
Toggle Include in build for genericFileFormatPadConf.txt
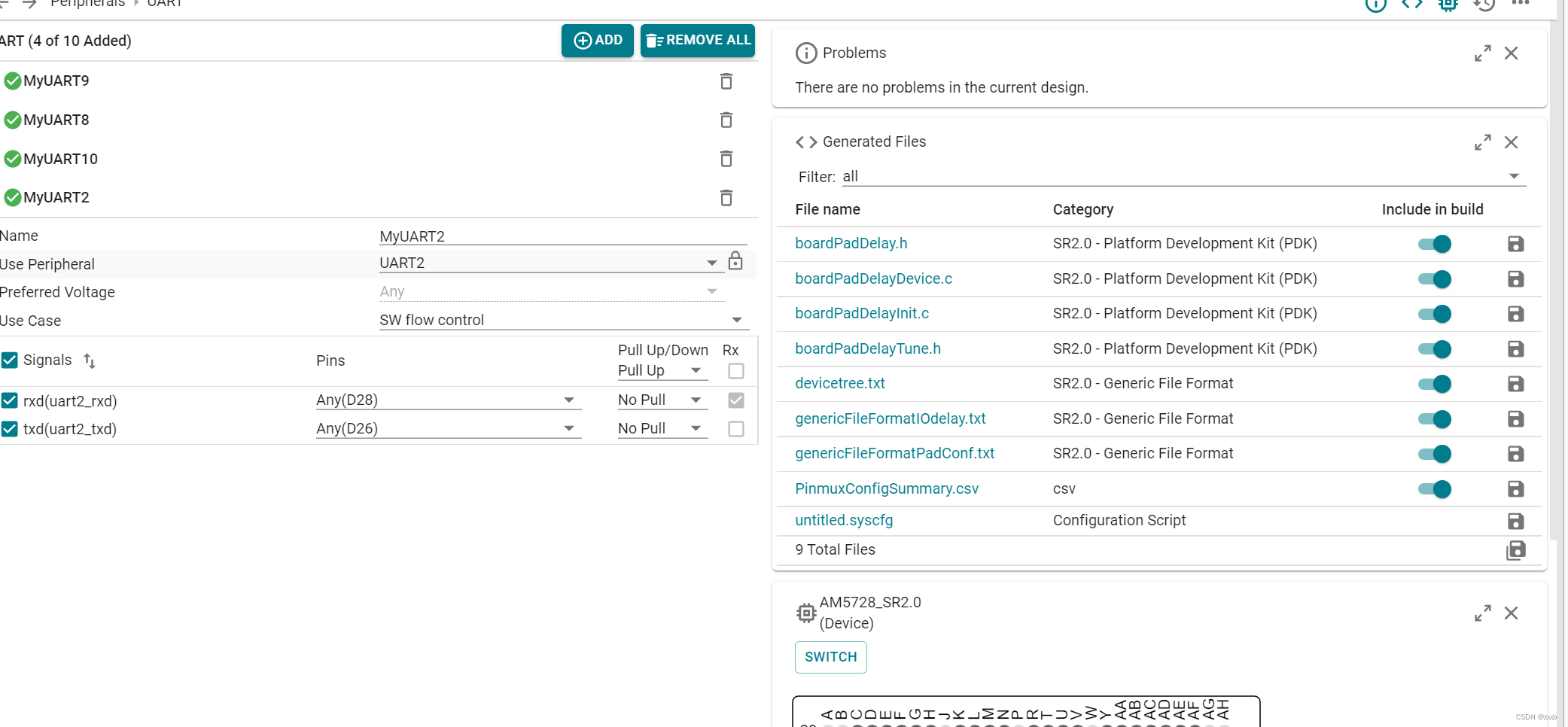(x=1435, y=454)
